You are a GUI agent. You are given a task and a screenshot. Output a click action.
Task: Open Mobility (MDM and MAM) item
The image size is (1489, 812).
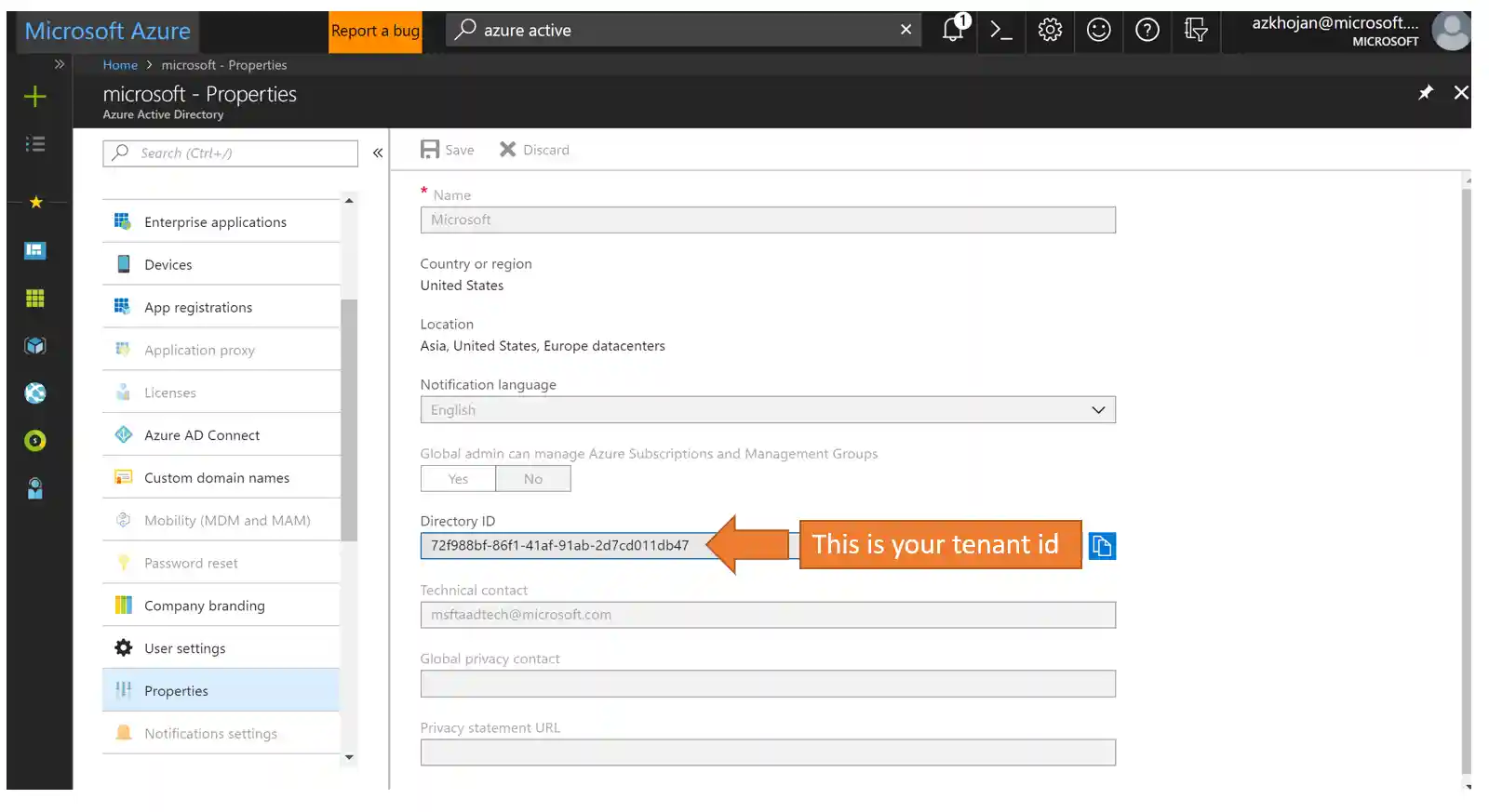click(221, 521)
